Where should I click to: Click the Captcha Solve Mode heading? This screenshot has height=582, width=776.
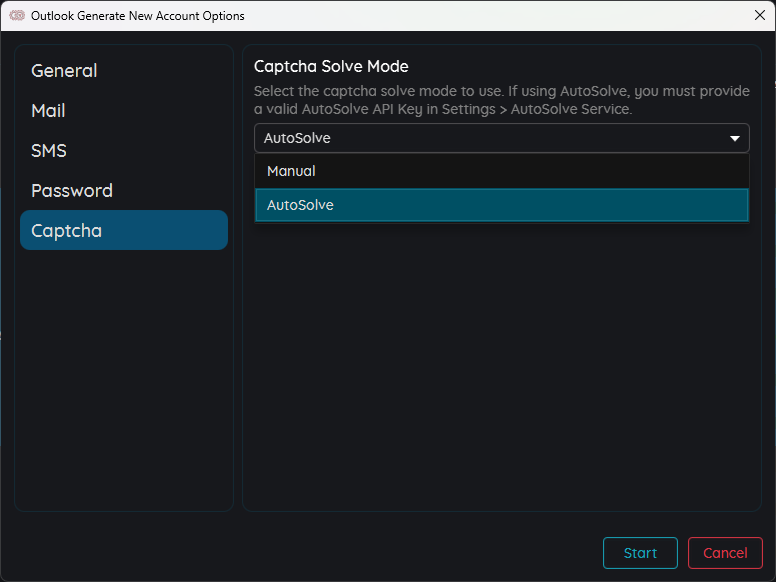(331, 66)
